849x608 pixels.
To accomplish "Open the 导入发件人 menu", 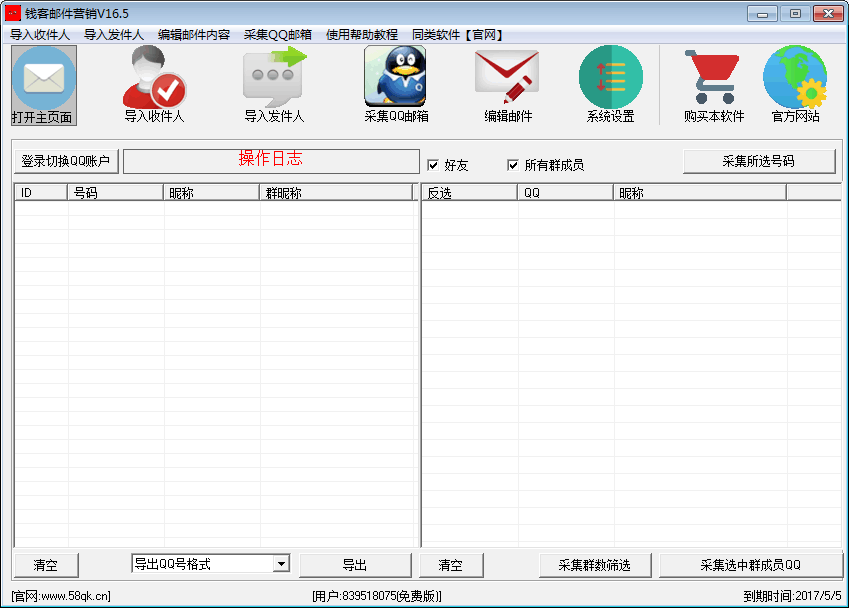I will coord(114,35).
